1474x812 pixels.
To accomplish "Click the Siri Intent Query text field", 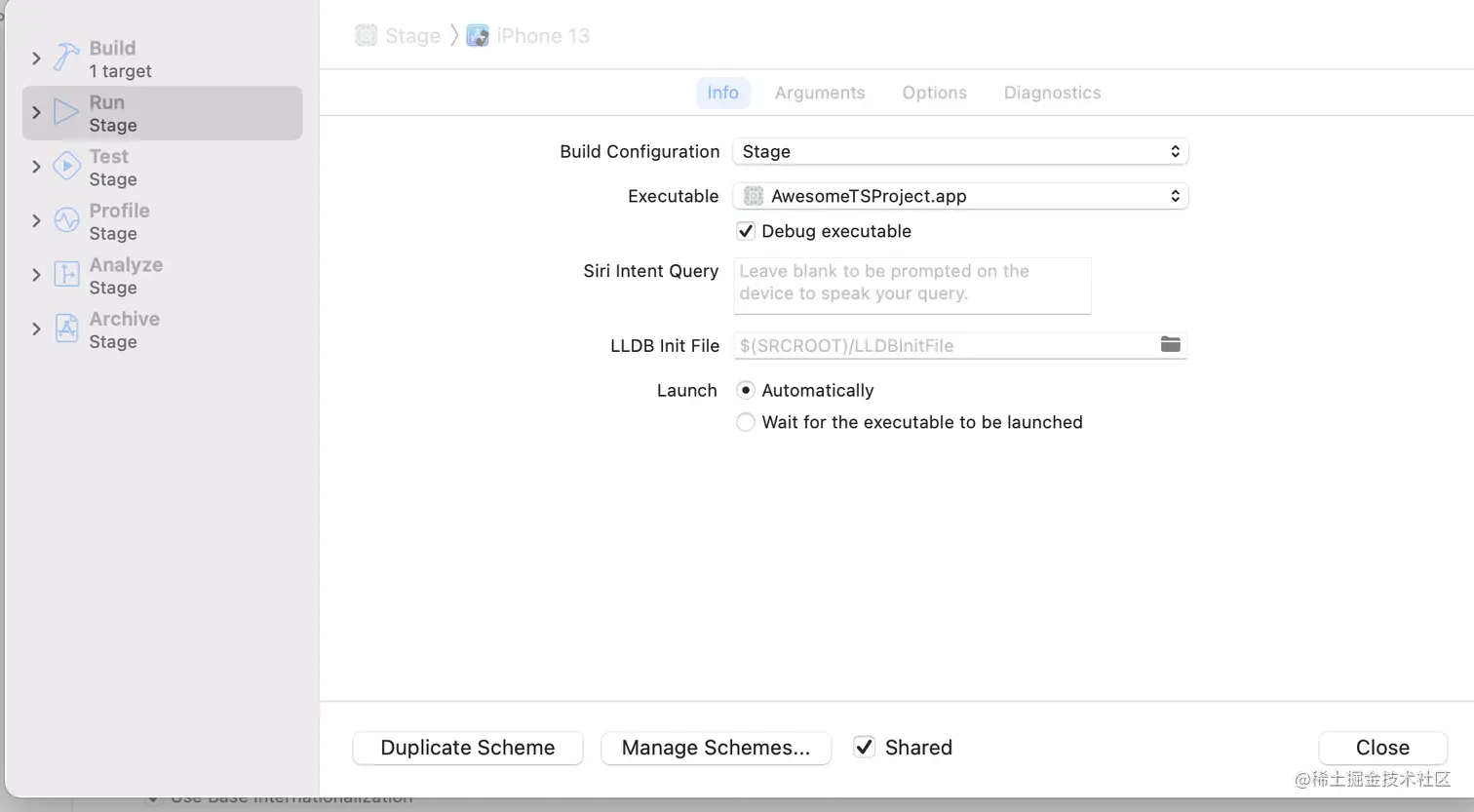I will 912,286.
